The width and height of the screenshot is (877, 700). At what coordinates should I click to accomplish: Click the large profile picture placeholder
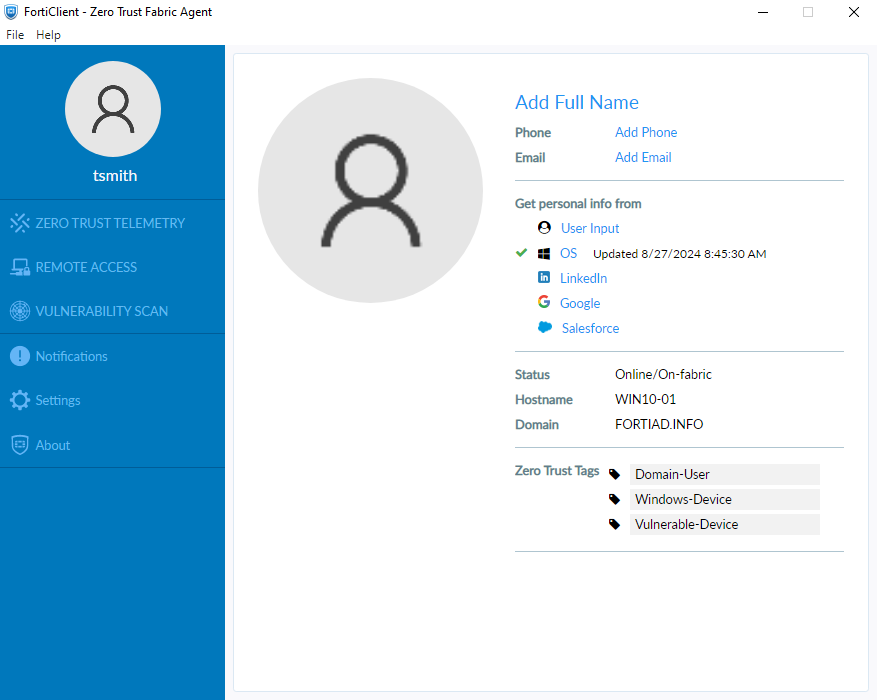pos(370,188)
